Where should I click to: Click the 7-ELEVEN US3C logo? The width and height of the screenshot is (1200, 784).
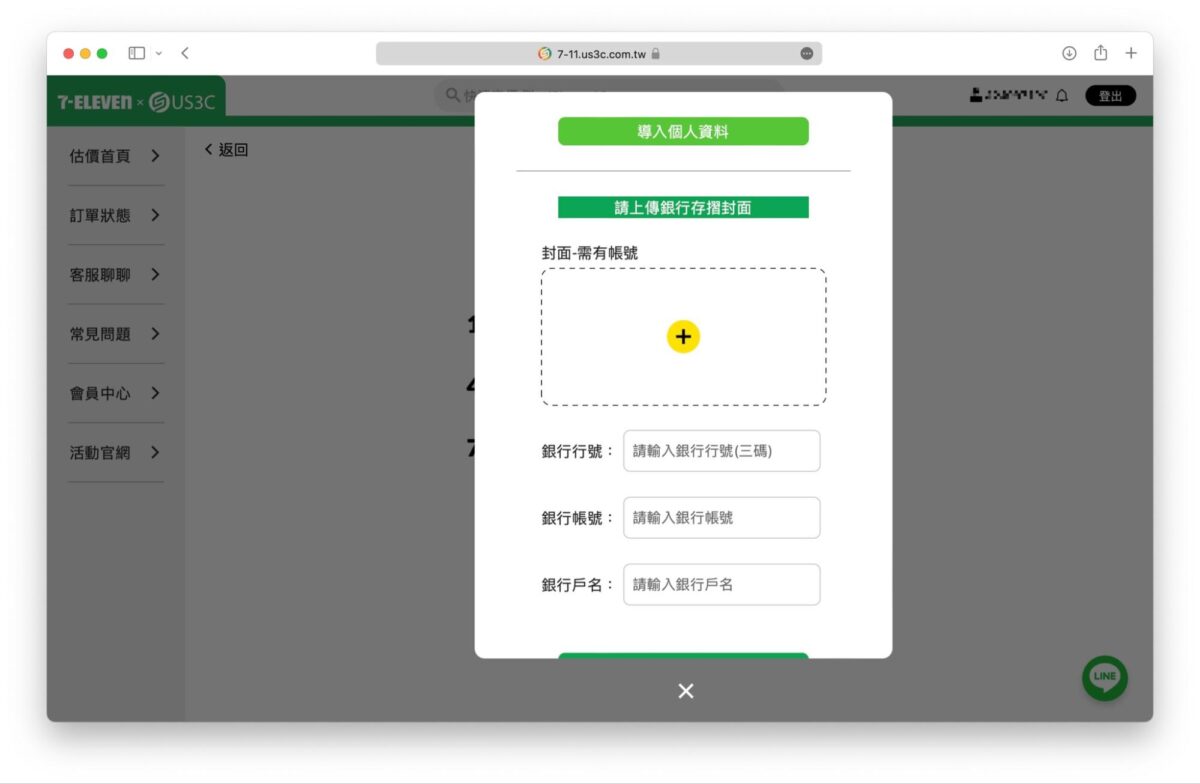(x=136, y=102)
